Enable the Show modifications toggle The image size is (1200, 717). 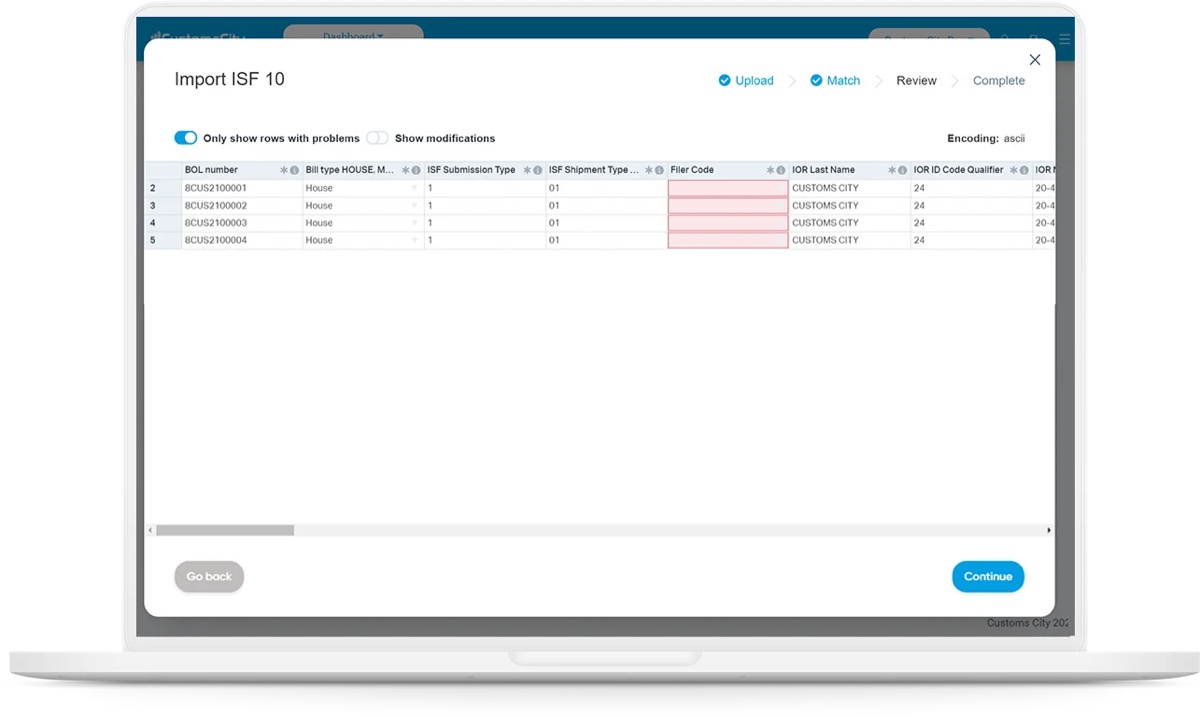click(377, 138)
